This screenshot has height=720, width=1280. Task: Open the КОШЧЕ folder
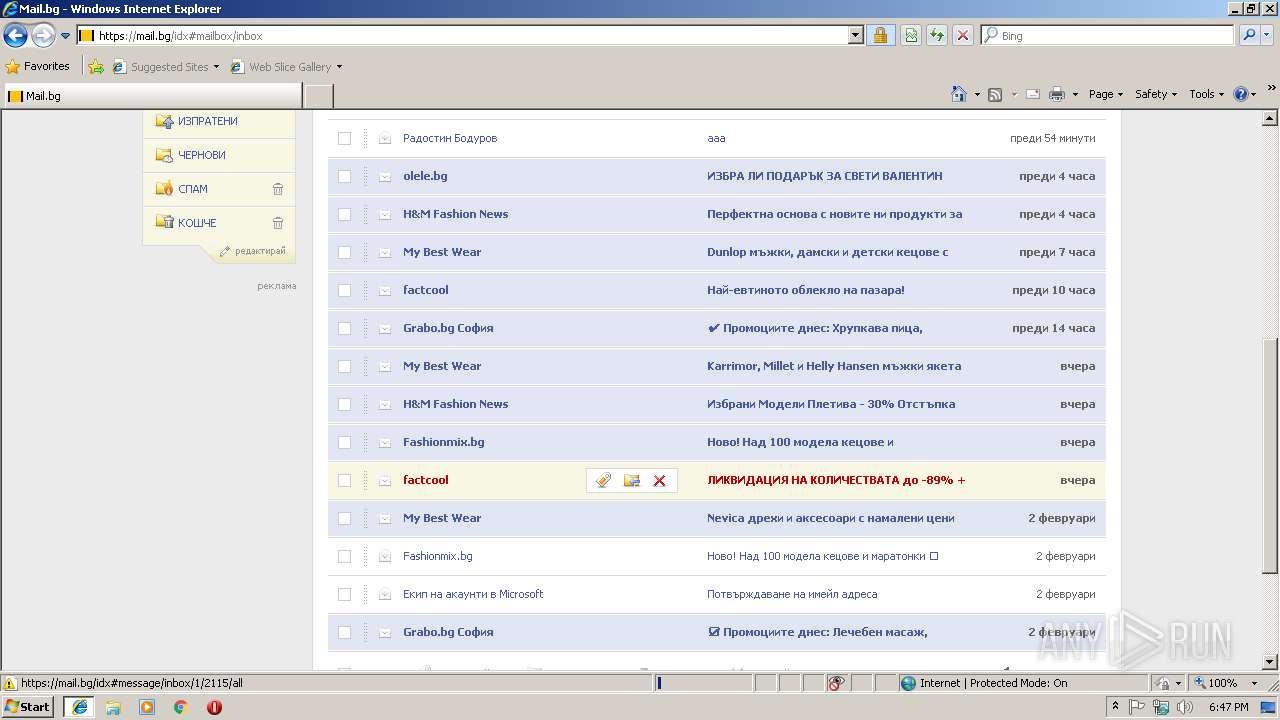tap(196, 223)
